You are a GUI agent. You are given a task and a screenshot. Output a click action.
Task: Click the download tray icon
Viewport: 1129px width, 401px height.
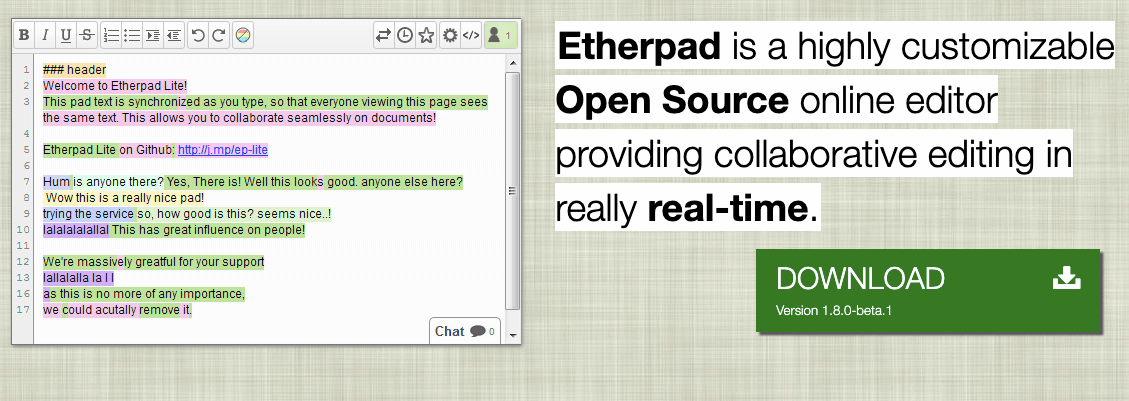click(1067, 278)
